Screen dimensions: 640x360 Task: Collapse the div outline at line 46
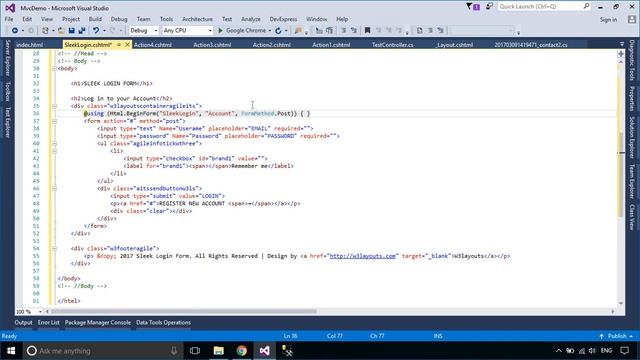[x=54, y=189]
